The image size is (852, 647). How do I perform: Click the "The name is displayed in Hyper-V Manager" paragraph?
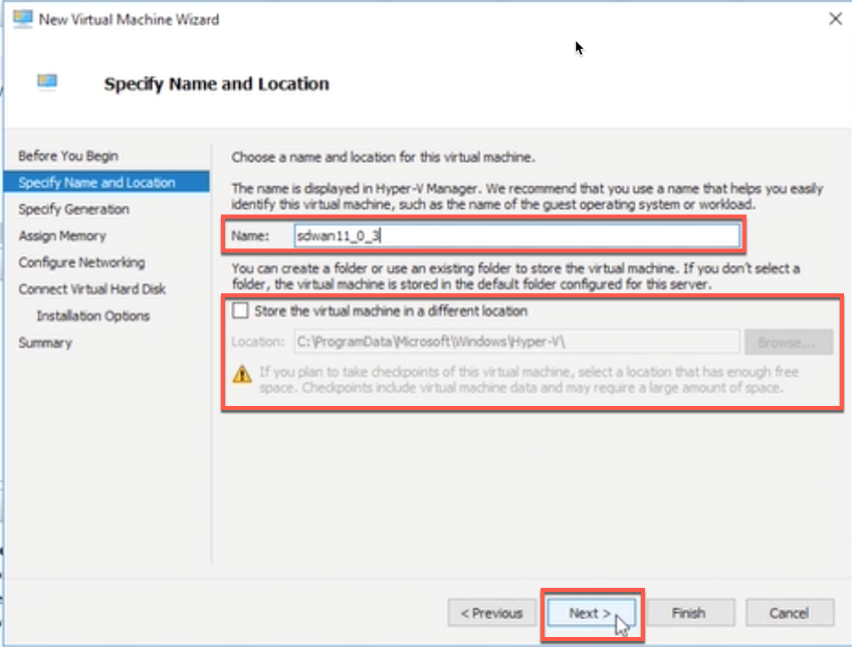coord(527,196)
